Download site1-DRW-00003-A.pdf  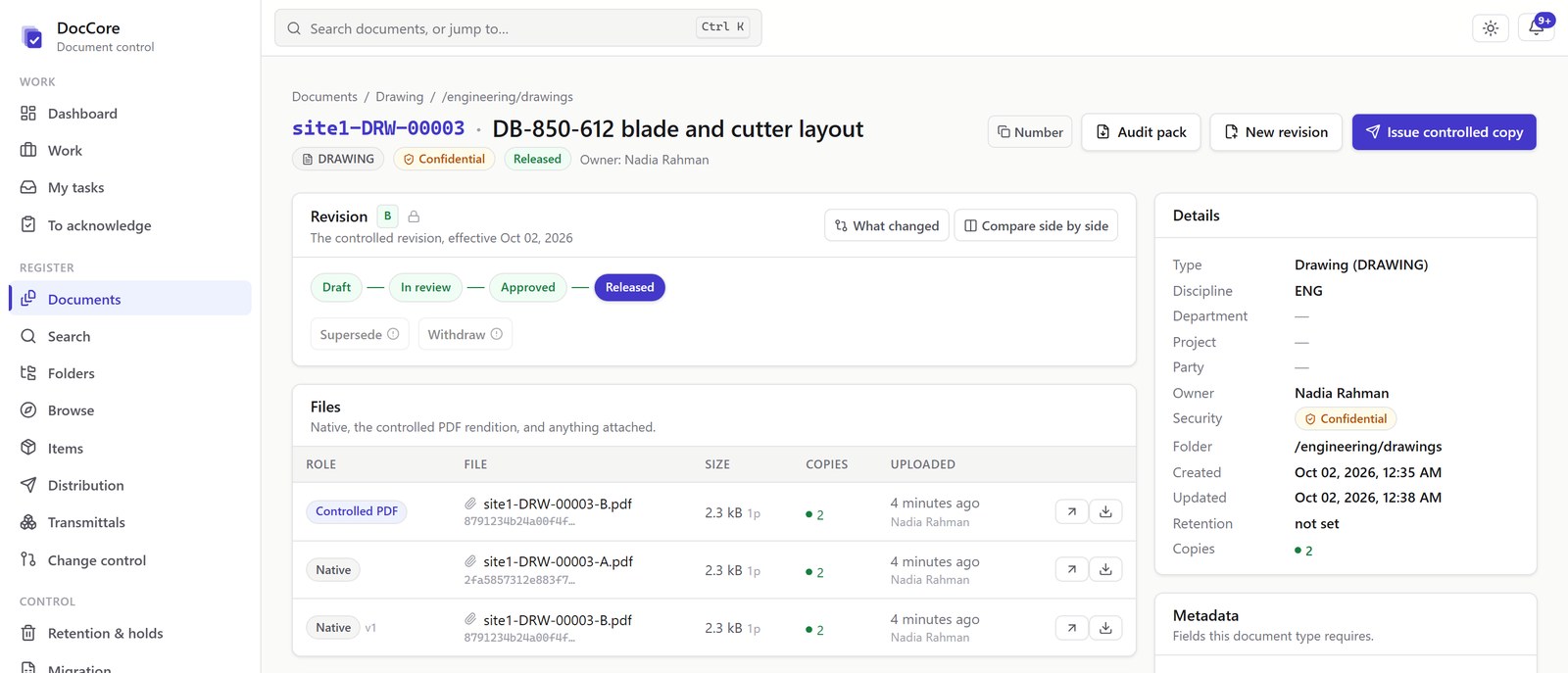click(x=1105, y=569)
